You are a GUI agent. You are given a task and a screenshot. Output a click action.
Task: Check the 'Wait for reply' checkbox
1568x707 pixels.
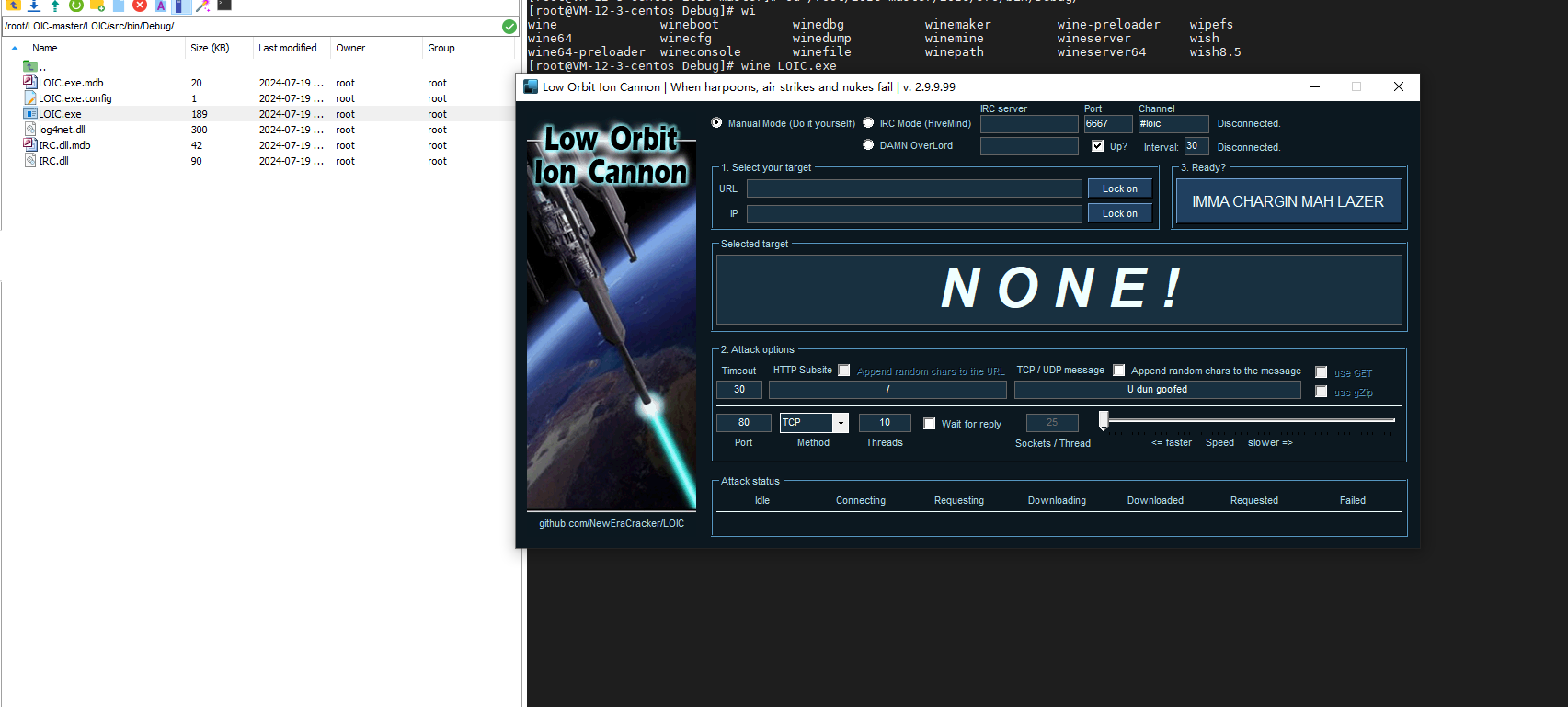coord(929,424)
